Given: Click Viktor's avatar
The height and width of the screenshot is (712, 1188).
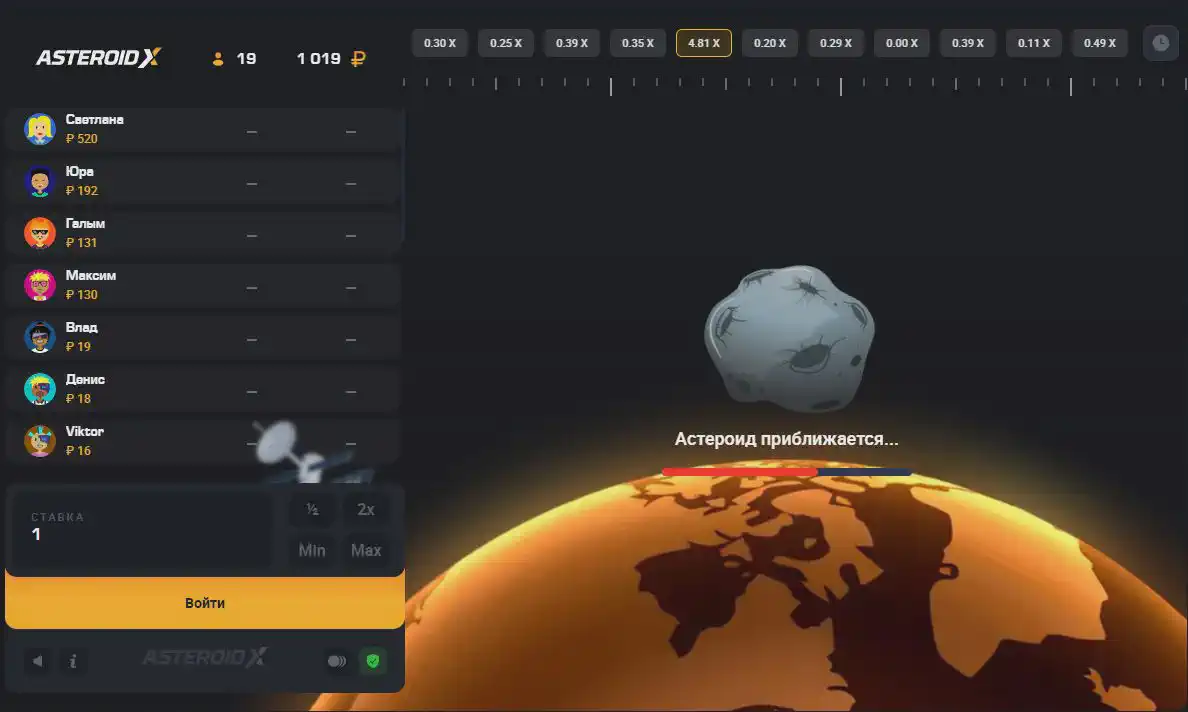Looking at the screenshot, I should tap(40, 441).
